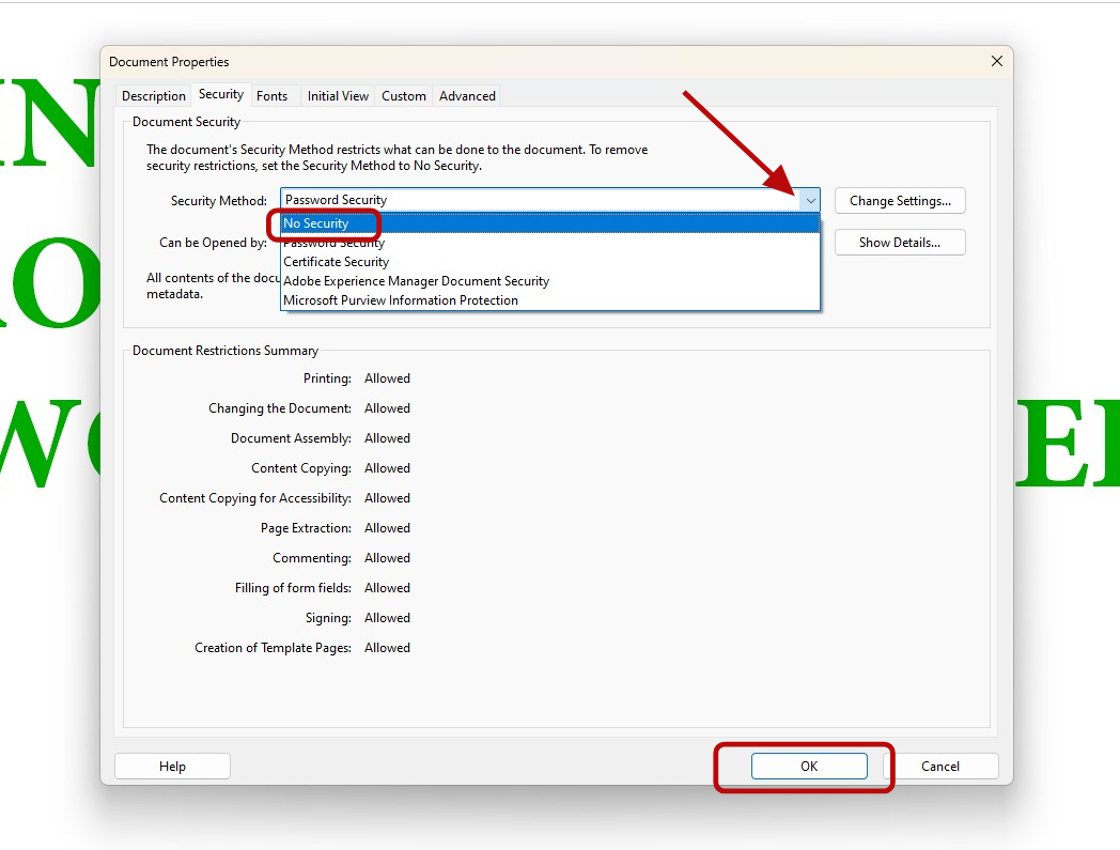Viewport: 1120px width, 850px height.
Task: Click the Document Assembly label
Action: click(291, 439)
